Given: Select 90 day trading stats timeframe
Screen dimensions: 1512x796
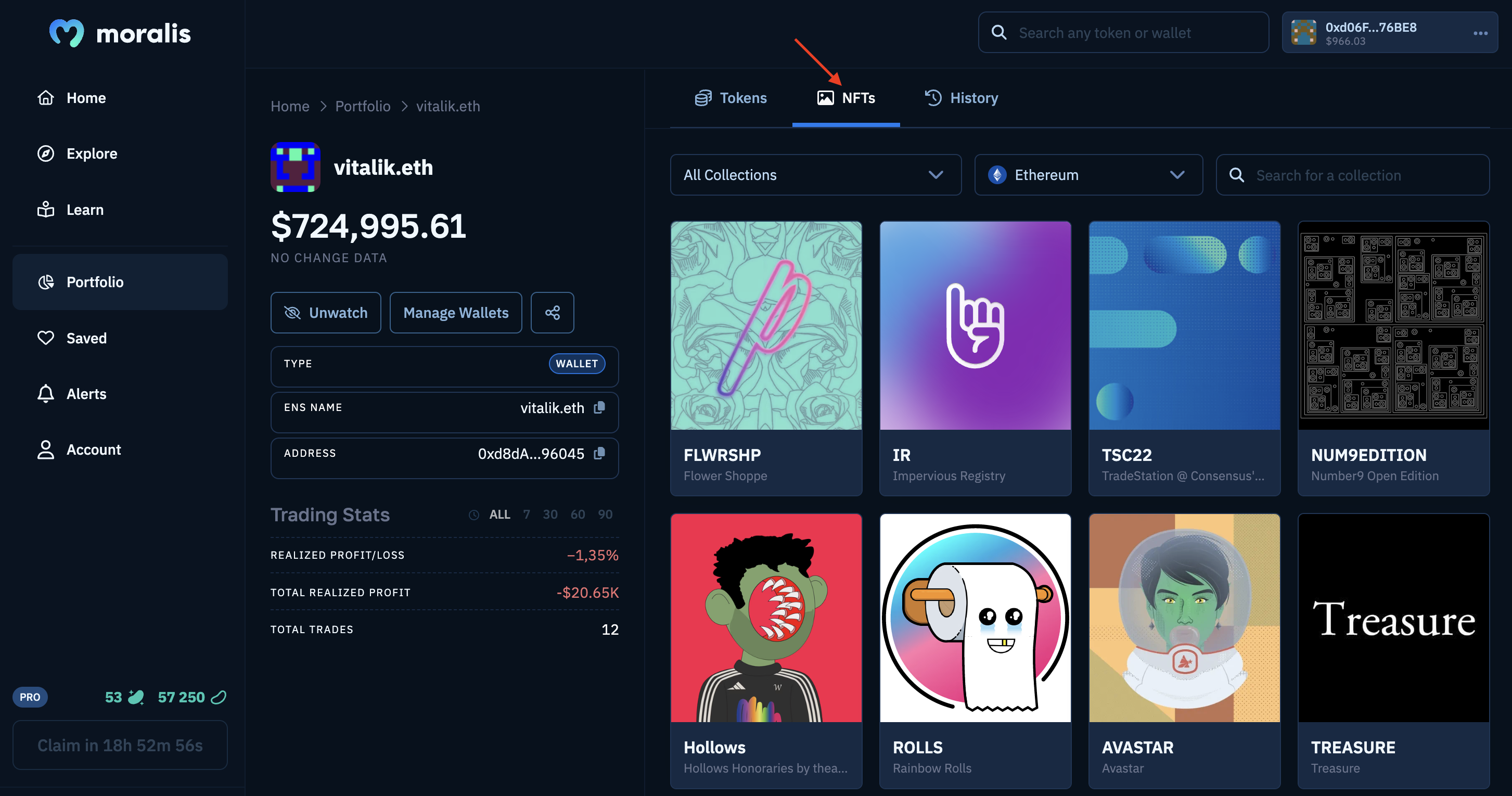Looking at the screenshot, I should [605, 514].
